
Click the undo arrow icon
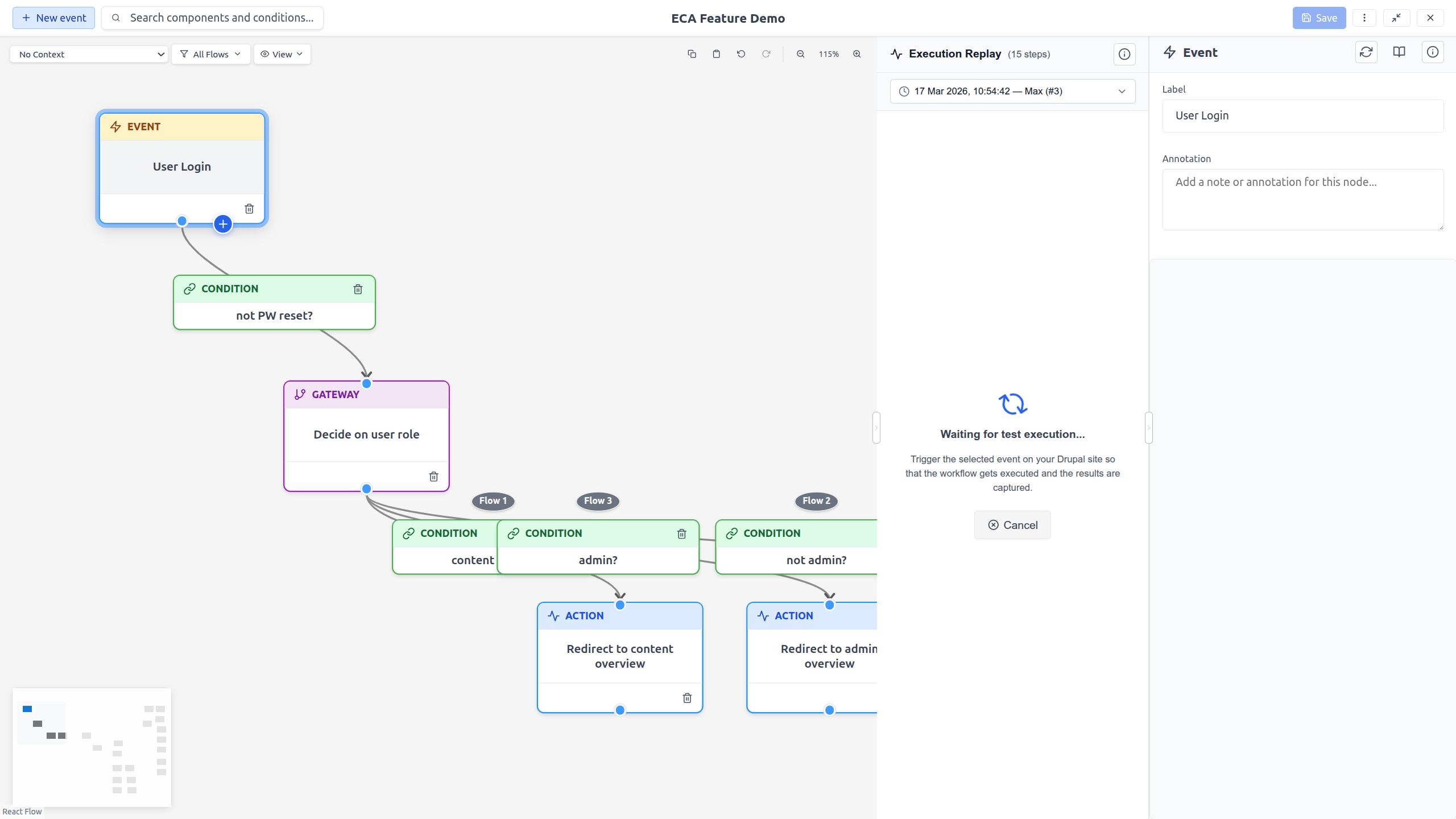pyautogui.click(x=741, y=54)
